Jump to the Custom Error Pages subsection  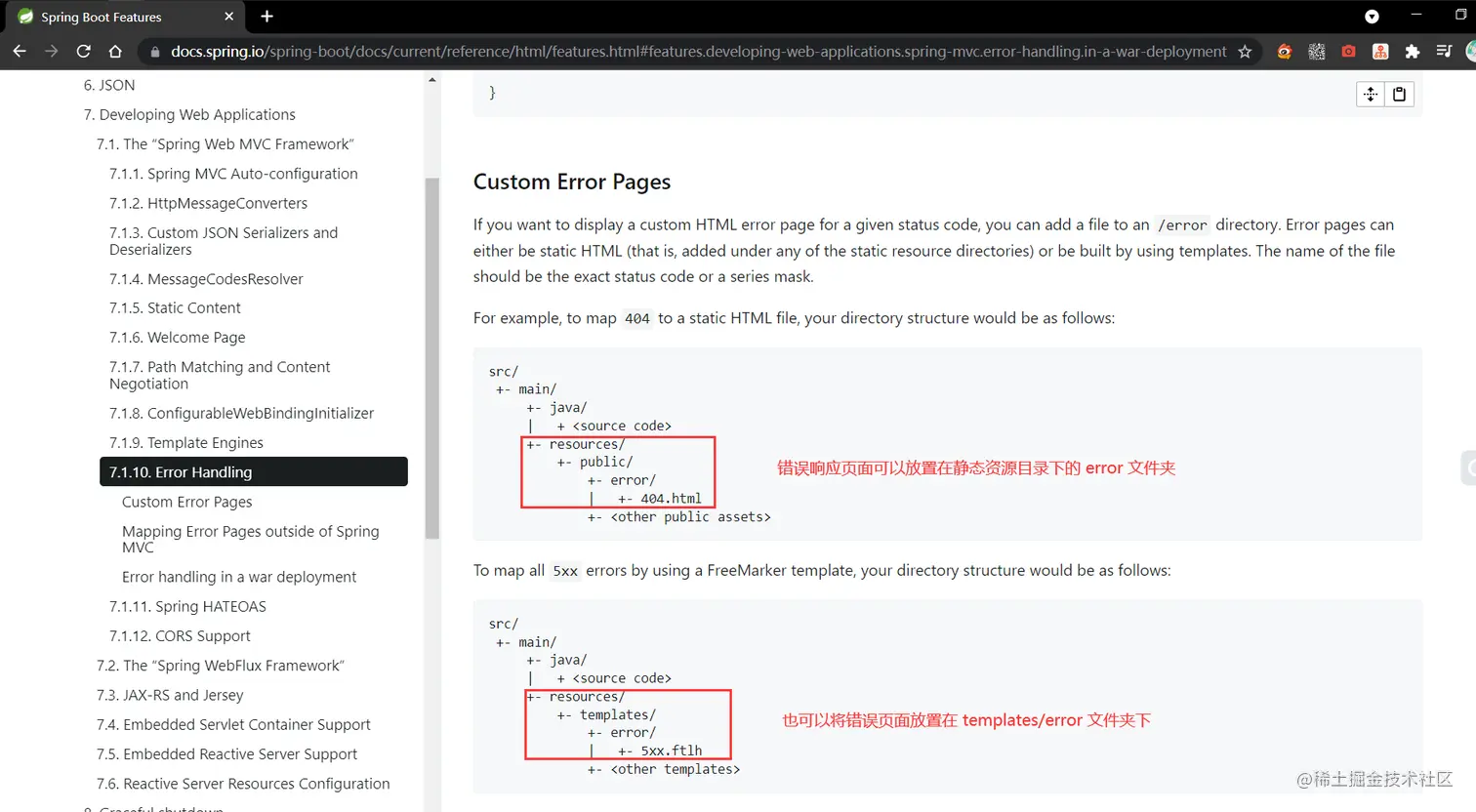pyautogui.click(x=186, y=502)
